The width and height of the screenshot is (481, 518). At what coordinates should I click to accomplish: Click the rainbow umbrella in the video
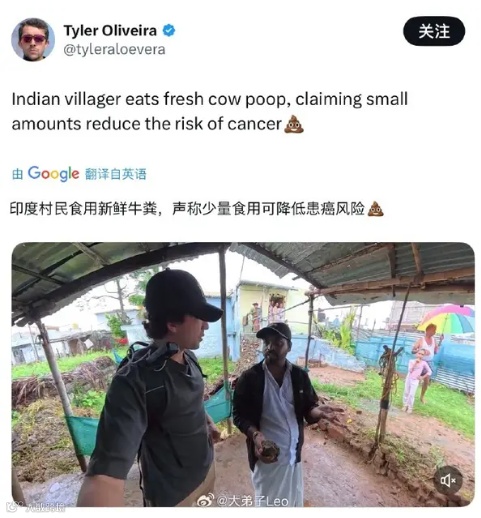click(447, 319)
